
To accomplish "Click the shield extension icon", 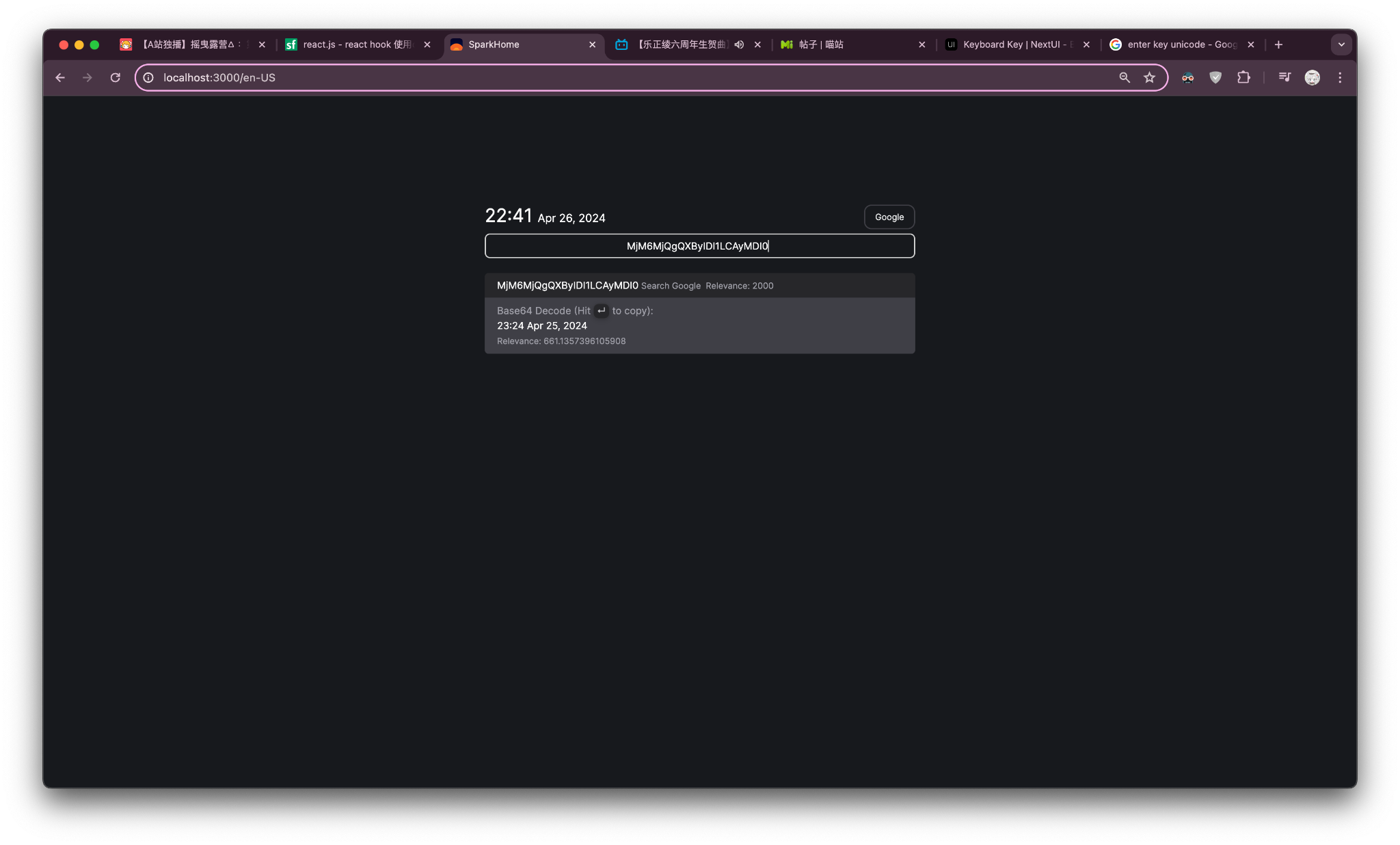I will click(x=1215, y=78).
